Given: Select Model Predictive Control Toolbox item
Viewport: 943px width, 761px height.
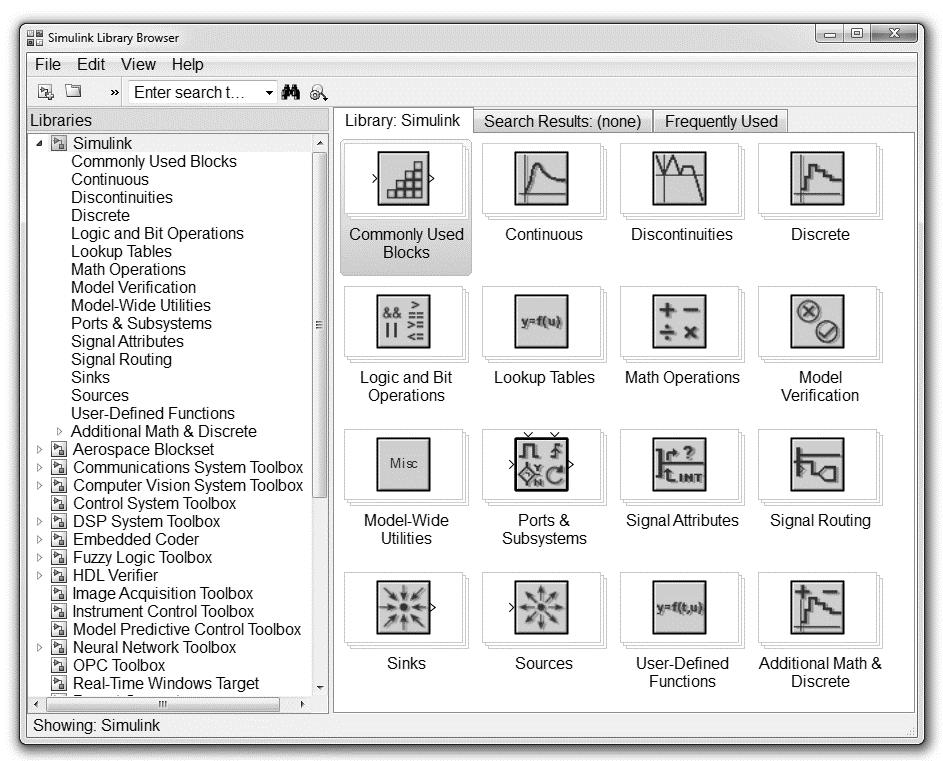Looking at the screenshot, I should click(x=187, y=629).
